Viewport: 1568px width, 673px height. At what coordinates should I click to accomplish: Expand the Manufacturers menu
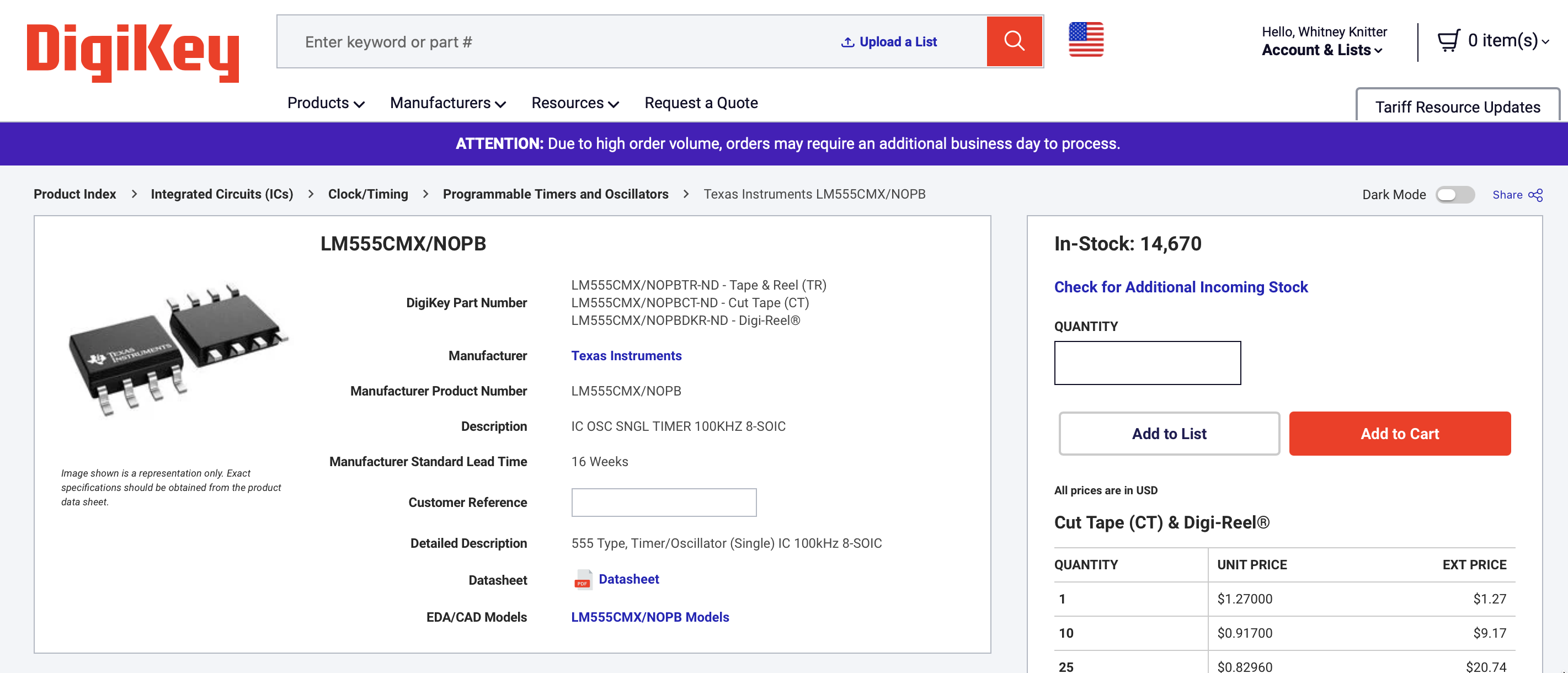point(448,103)
